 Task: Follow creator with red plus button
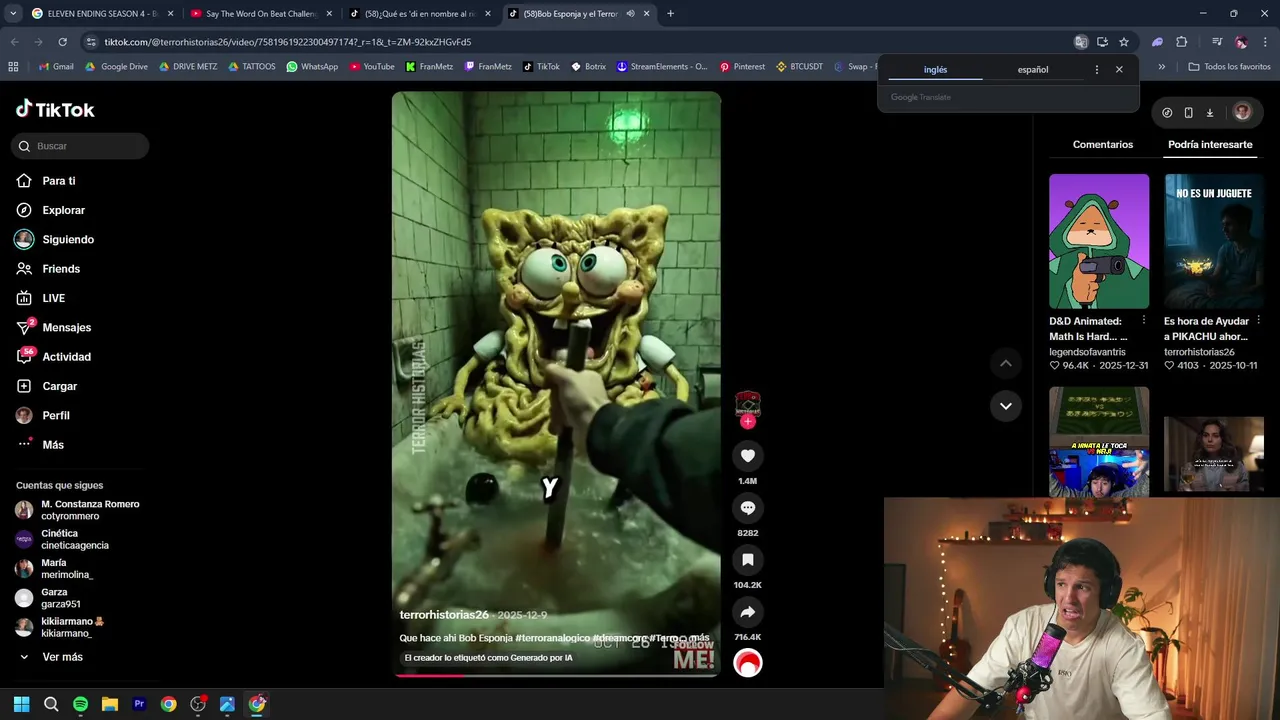(x=748, y=421)
